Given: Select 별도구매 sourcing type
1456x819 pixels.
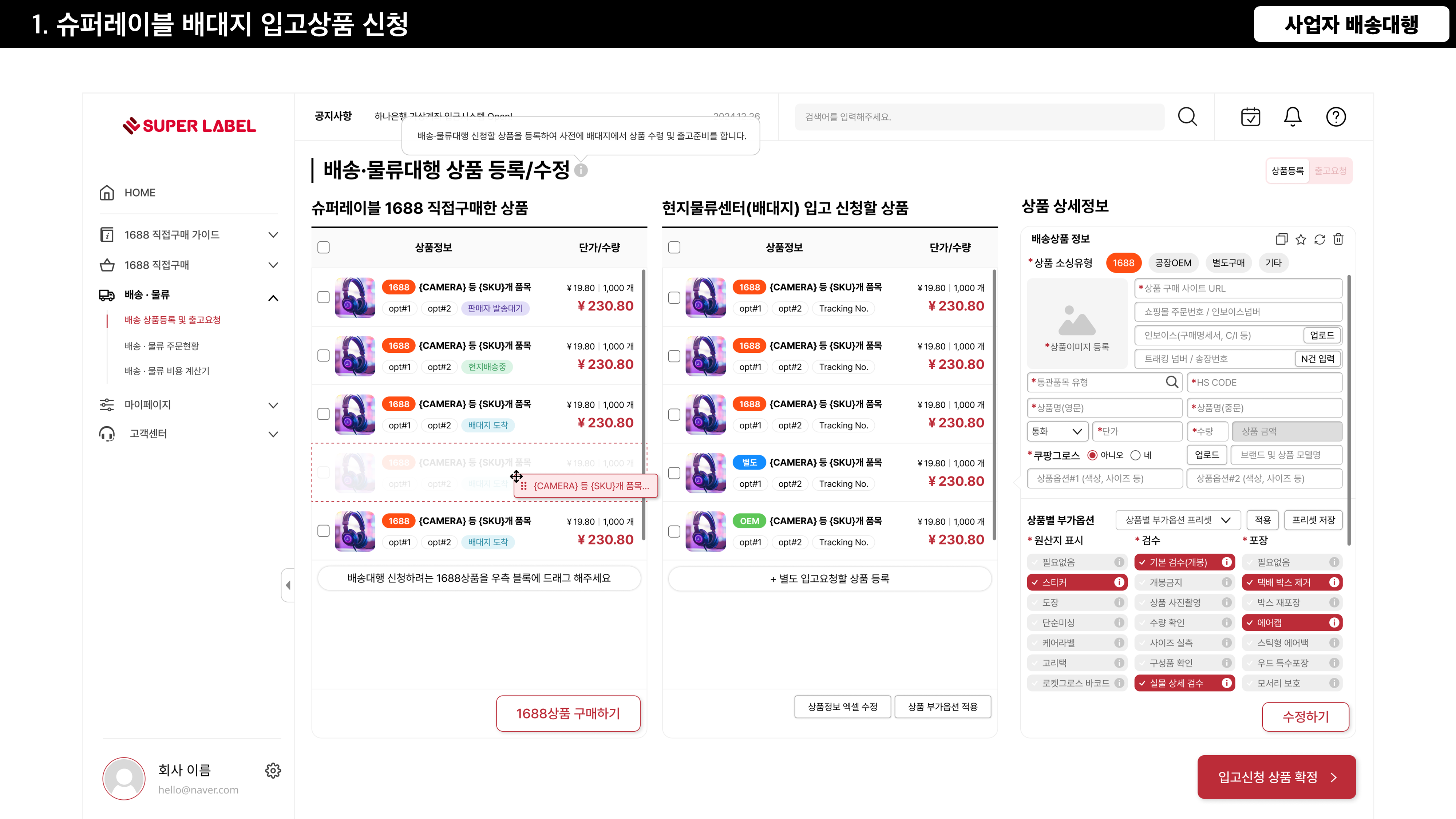Looking at the screenshot, I should (1228, 263).
